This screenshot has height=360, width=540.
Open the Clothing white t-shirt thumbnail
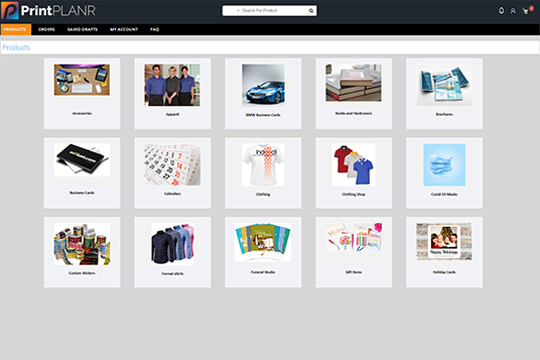(x=263, y=165)
